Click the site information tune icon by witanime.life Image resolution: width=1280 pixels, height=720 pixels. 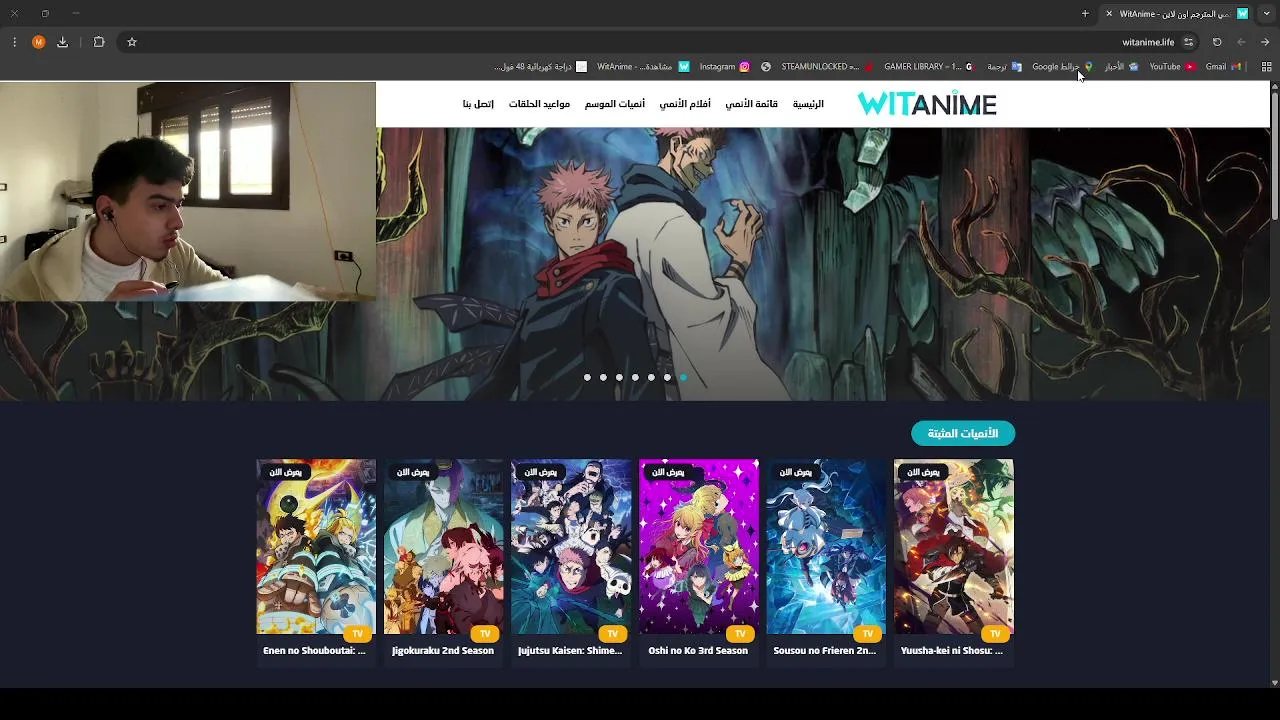tap(1188, 42)
